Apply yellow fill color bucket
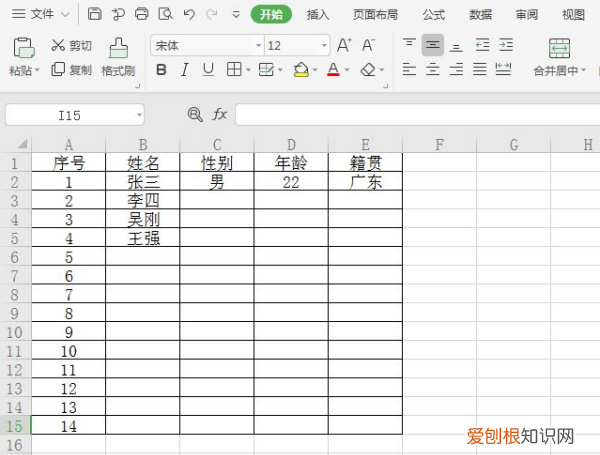The height and width of the screenshot is (455, 600). click(301, 70)
